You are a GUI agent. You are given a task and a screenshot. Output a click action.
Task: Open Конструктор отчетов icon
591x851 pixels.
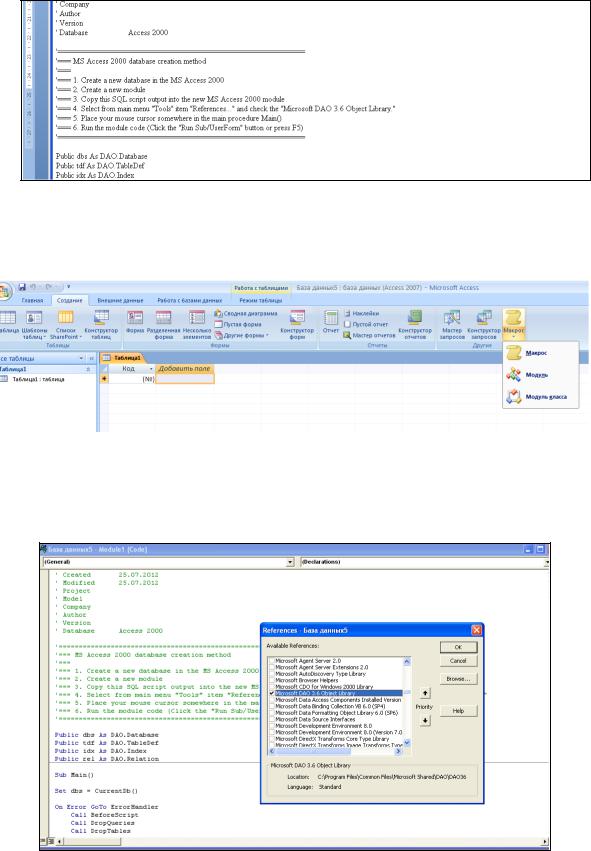pyautogui.click(x=415, y=325)
